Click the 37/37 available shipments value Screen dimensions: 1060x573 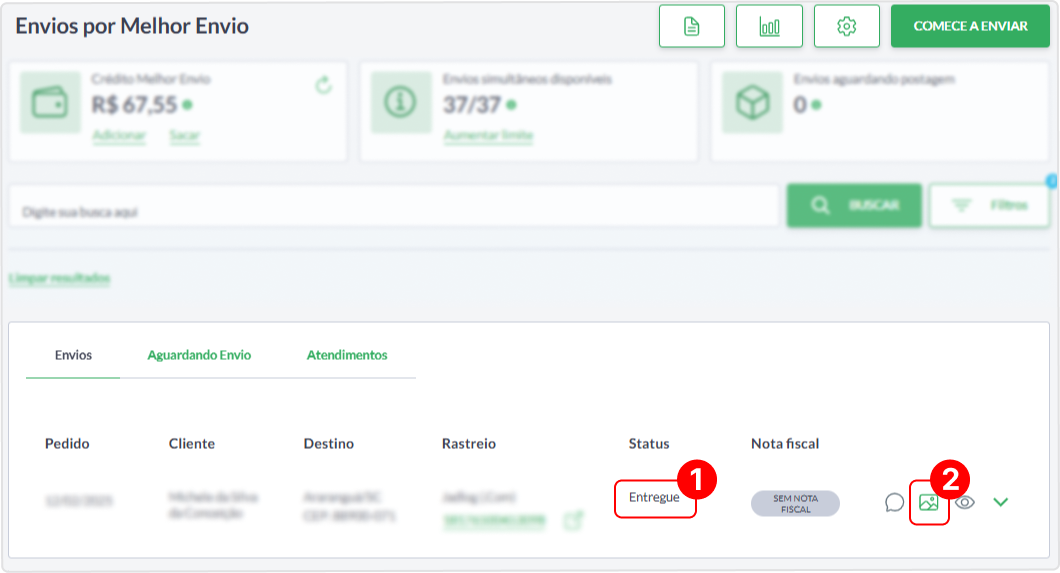pyautogui.click(x=472, y=105)
